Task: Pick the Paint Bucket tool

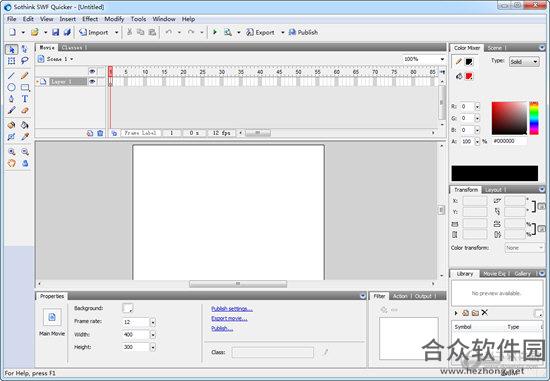Action: [25, 125]
